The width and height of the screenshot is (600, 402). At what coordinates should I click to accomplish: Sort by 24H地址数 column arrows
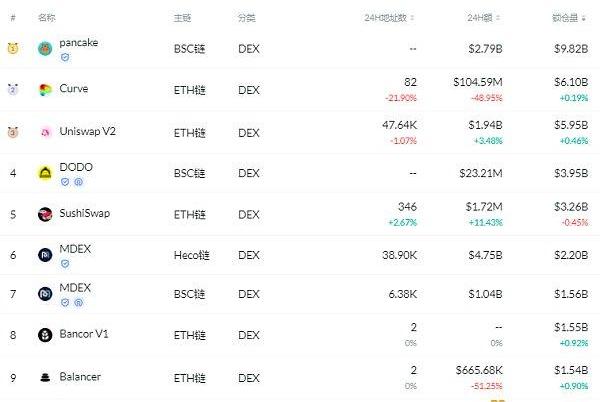(412, 18)
